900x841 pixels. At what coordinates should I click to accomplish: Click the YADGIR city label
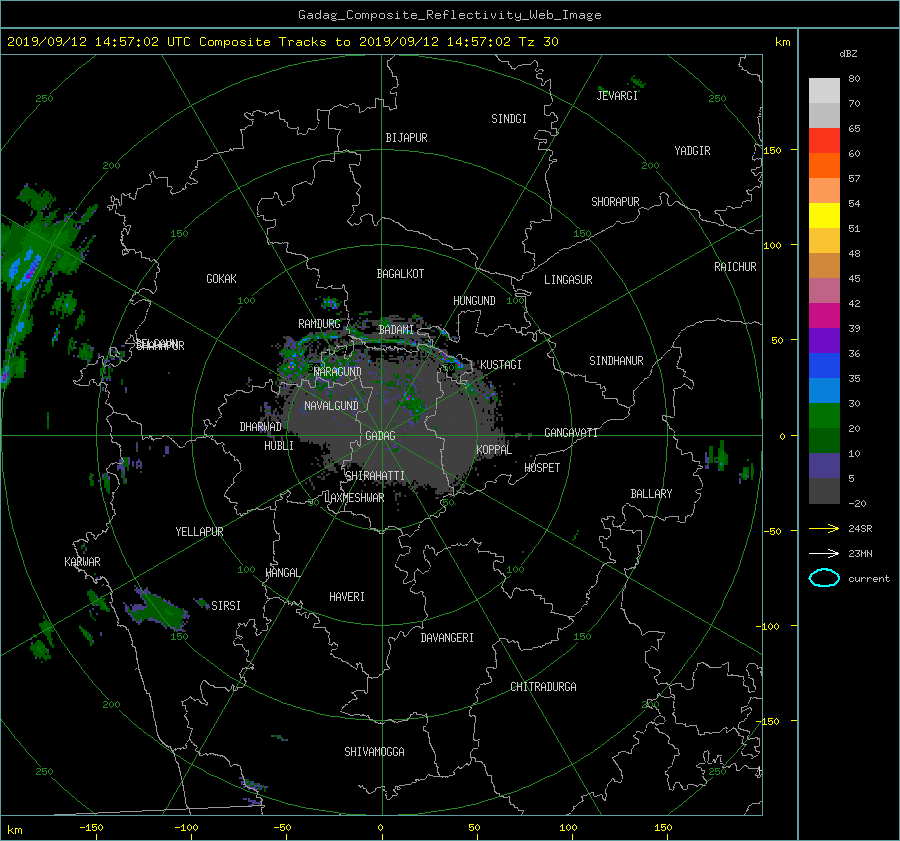pyautogui.click(x=692, y=151)
